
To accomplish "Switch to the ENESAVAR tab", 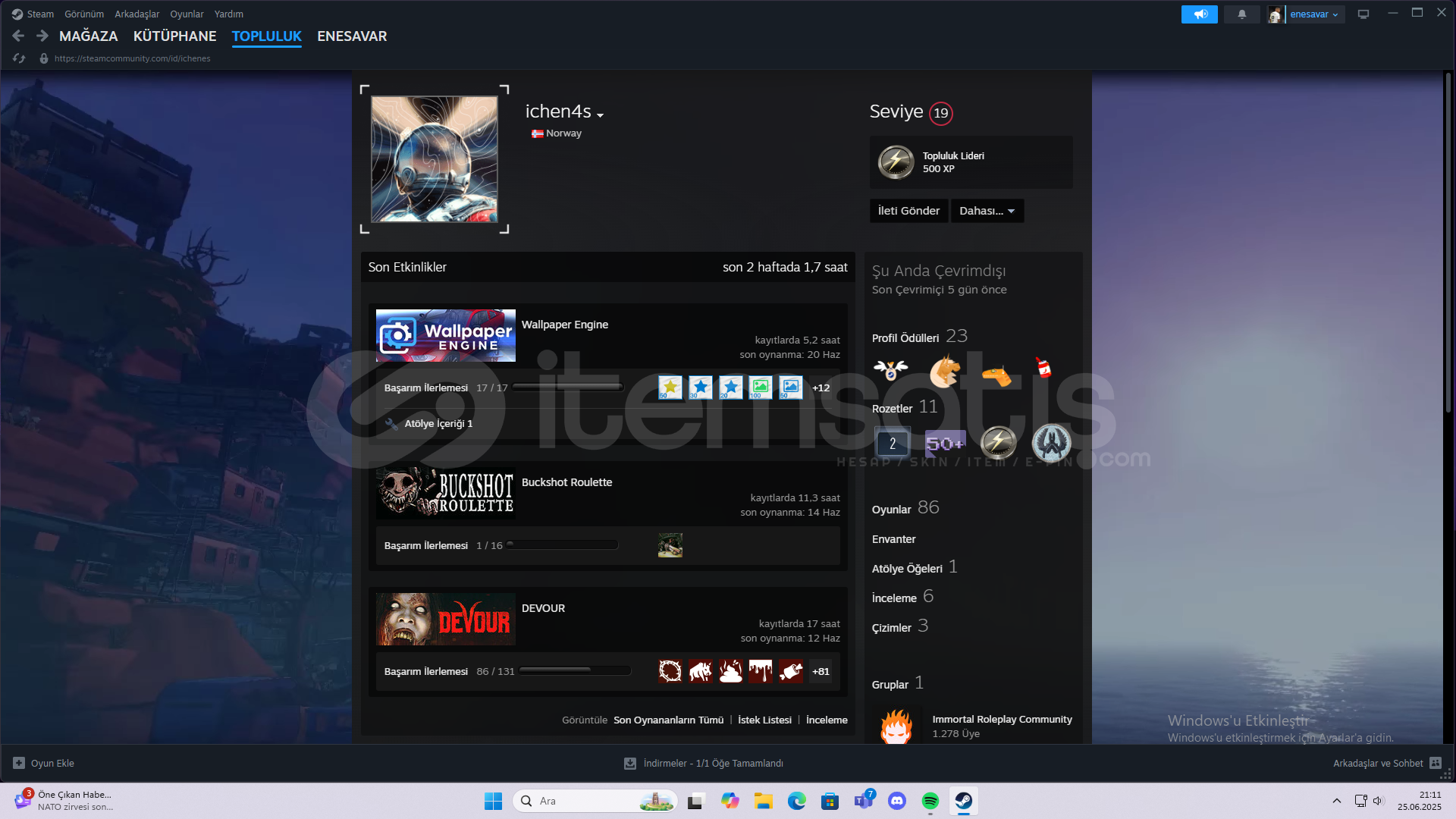I will (352, 36).
